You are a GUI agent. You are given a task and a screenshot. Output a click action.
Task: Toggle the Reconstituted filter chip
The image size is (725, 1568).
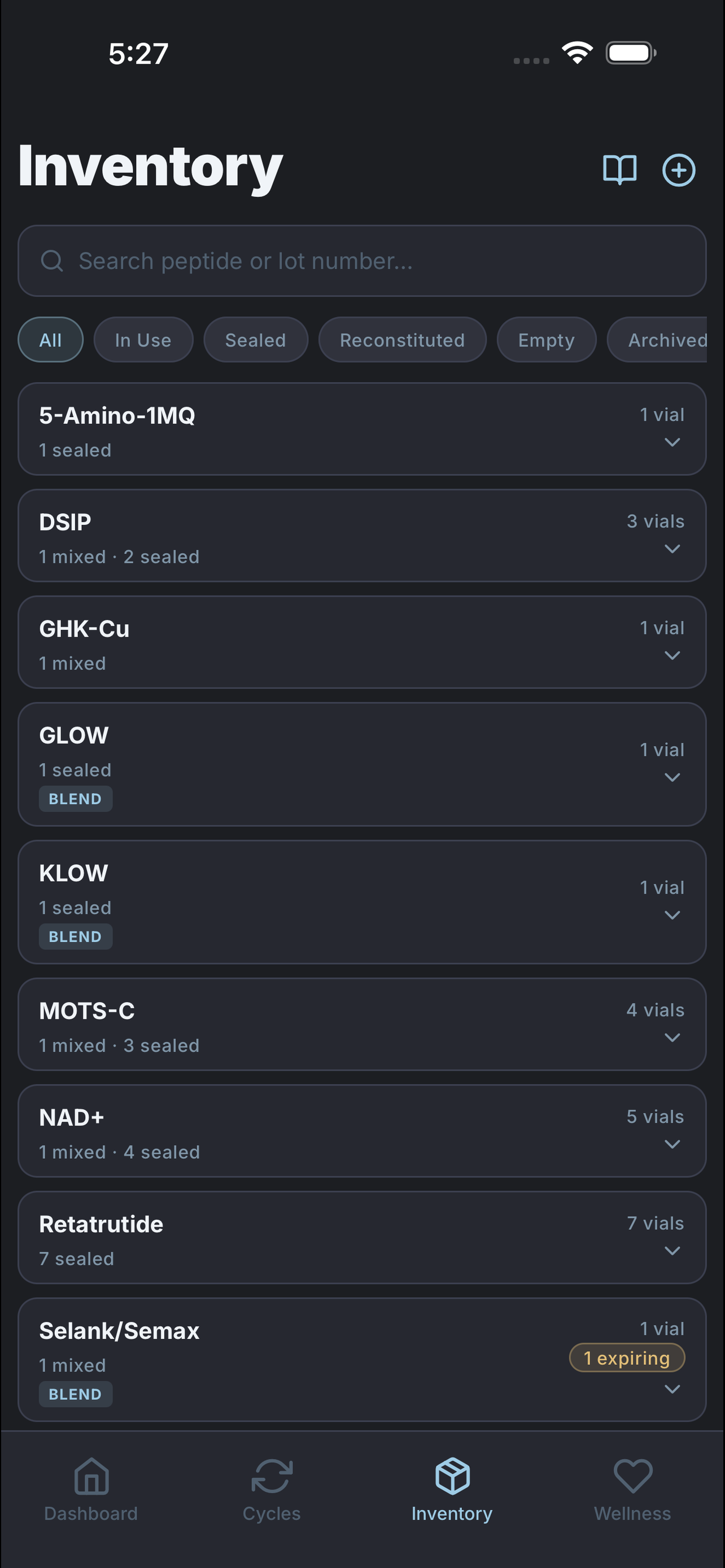[x=403, y=340]
